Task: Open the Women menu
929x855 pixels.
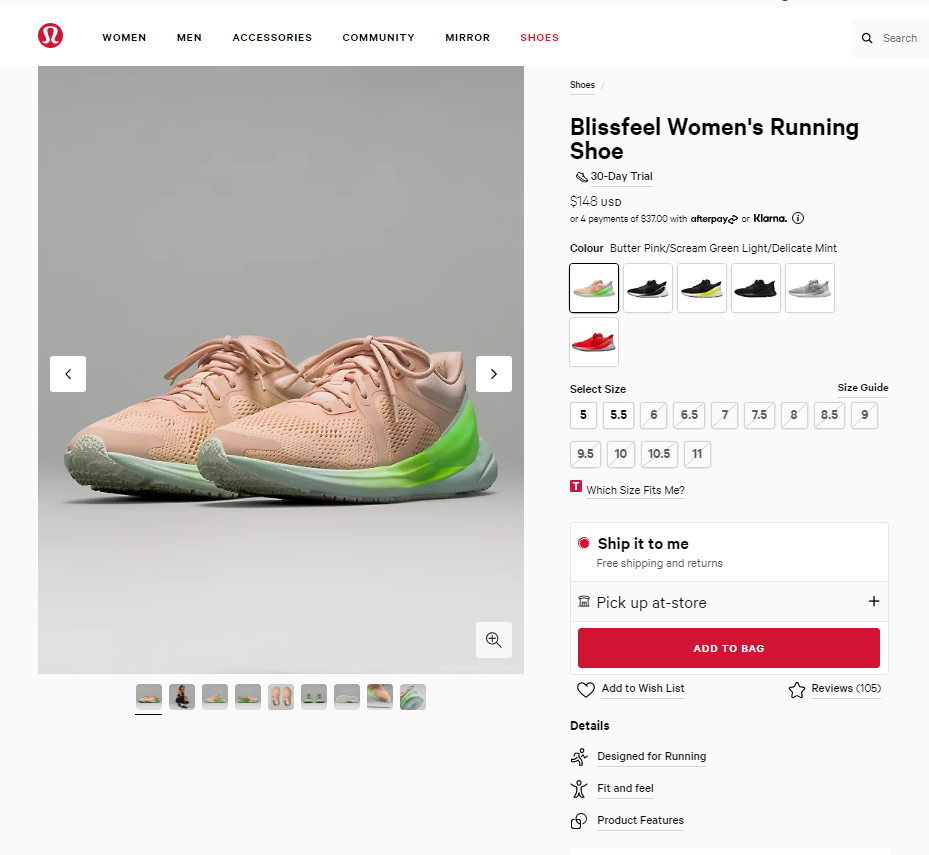Action: tap(124, 37)
